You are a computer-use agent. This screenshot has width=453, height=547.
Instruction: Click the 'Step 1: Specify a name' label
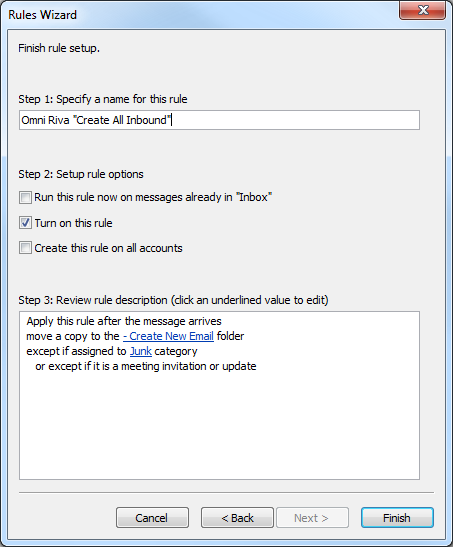pos(103,99)
